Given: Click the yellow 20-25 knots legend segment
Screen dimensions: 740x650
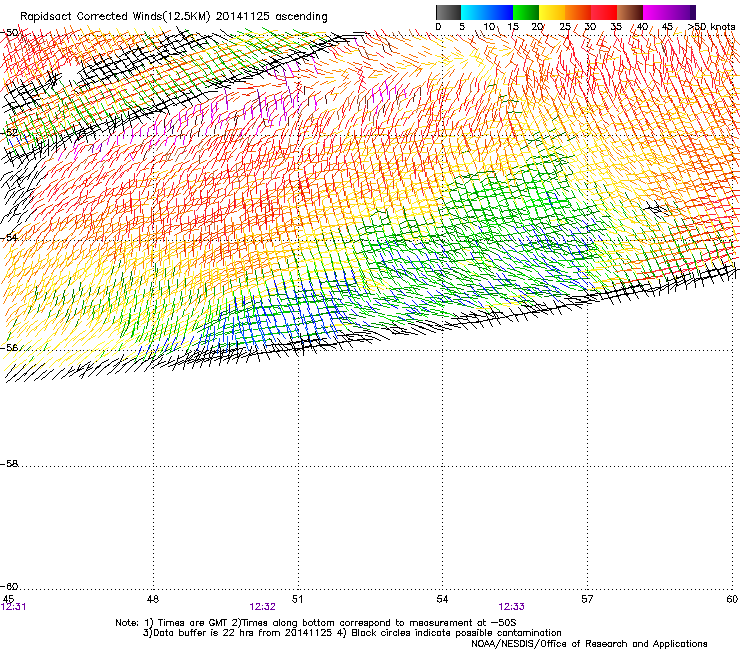Looking at the screenshot, I should pos(552,12).
